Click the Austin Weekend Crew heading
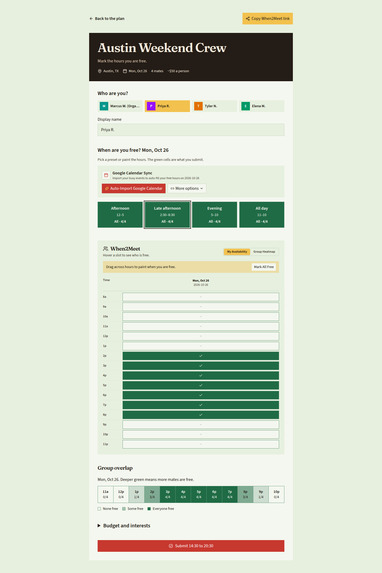 162,48
